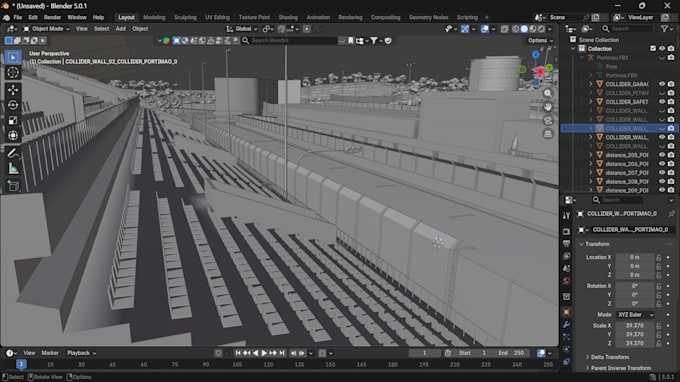Disable render for COLLIDER_GARAG camera icon

tap(671, 84)
